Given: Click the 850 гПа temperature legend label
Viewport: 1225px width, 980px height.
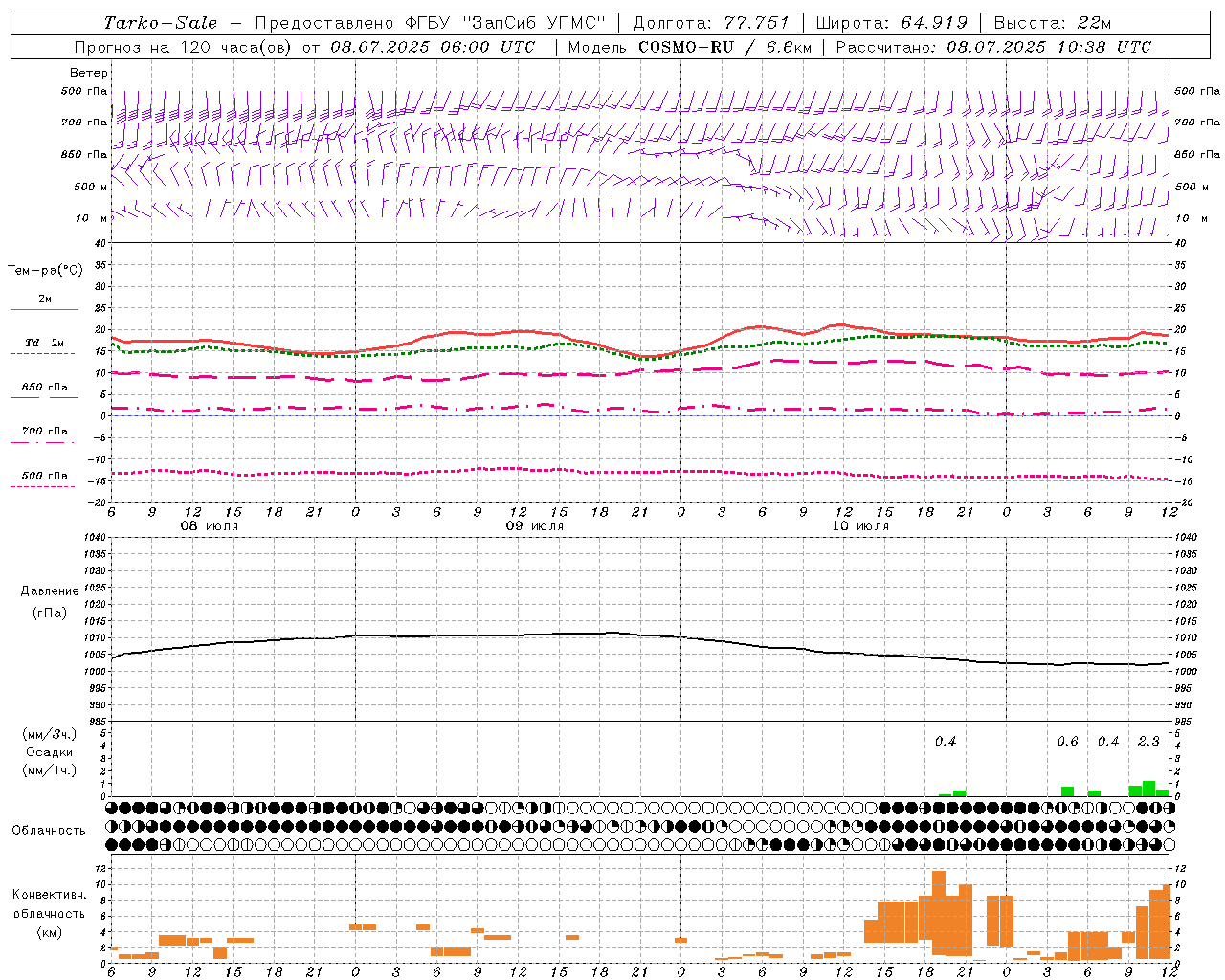Looking at the screenshot, I should click(45, 388).
